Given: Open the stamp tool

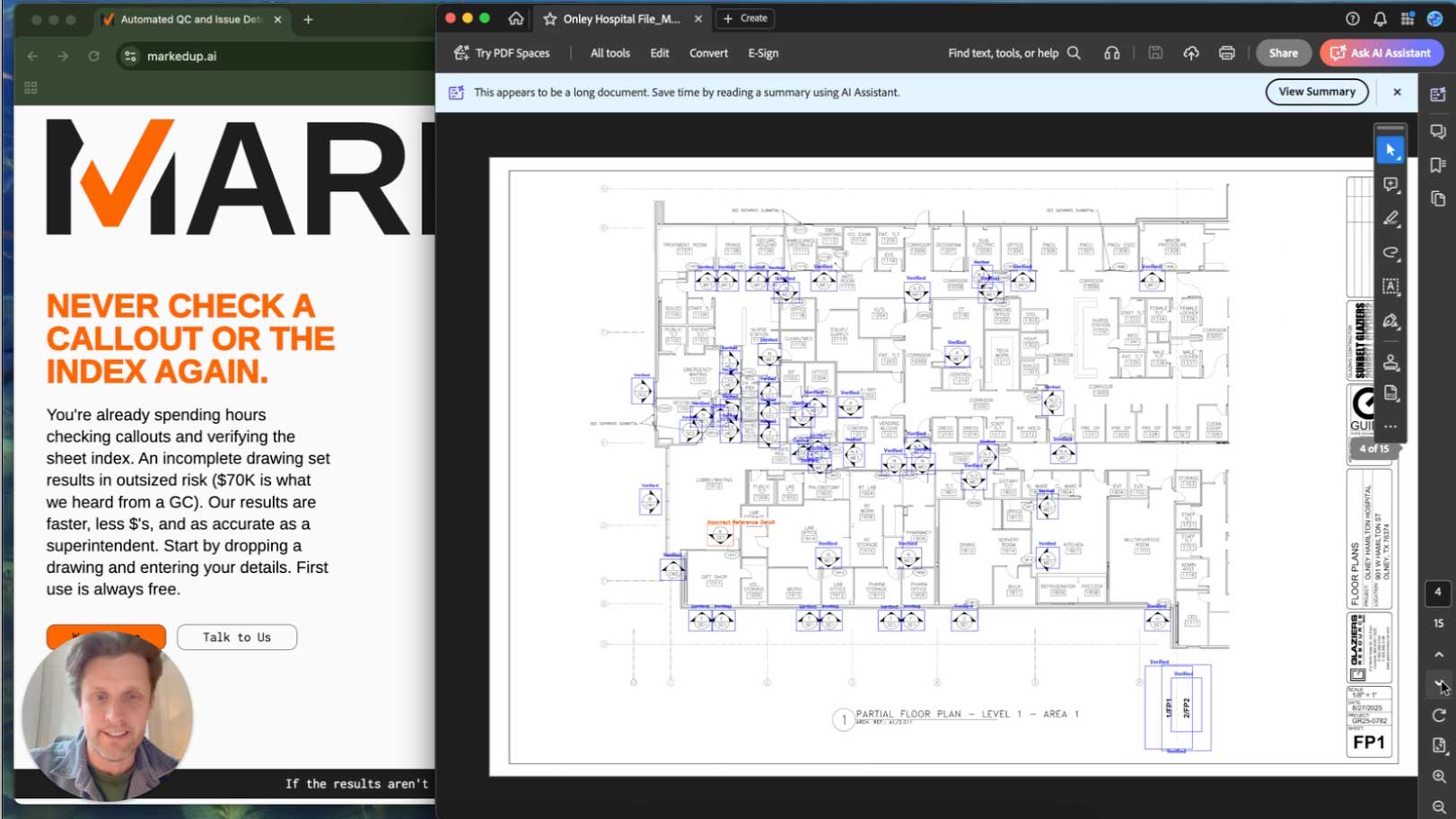Looking at the screenshot, I should point(1390,362).
